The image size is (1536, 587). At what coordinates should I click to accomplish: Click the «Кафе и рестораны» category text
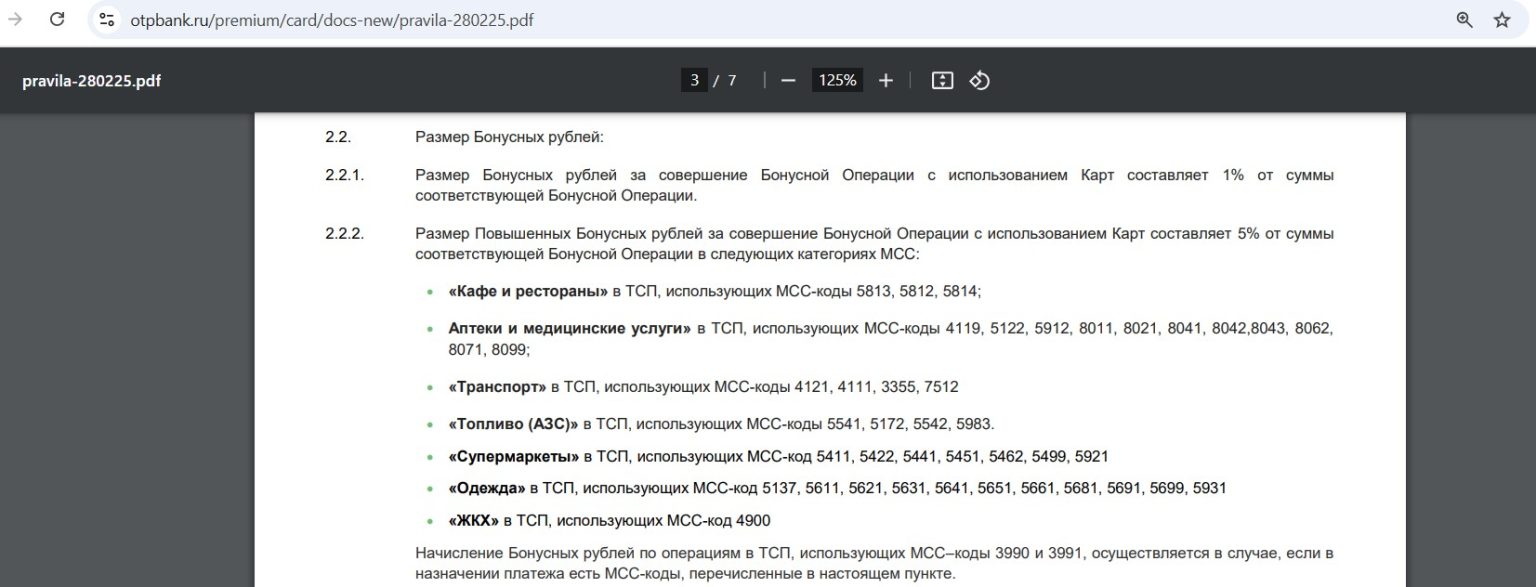tap(528, 291)
